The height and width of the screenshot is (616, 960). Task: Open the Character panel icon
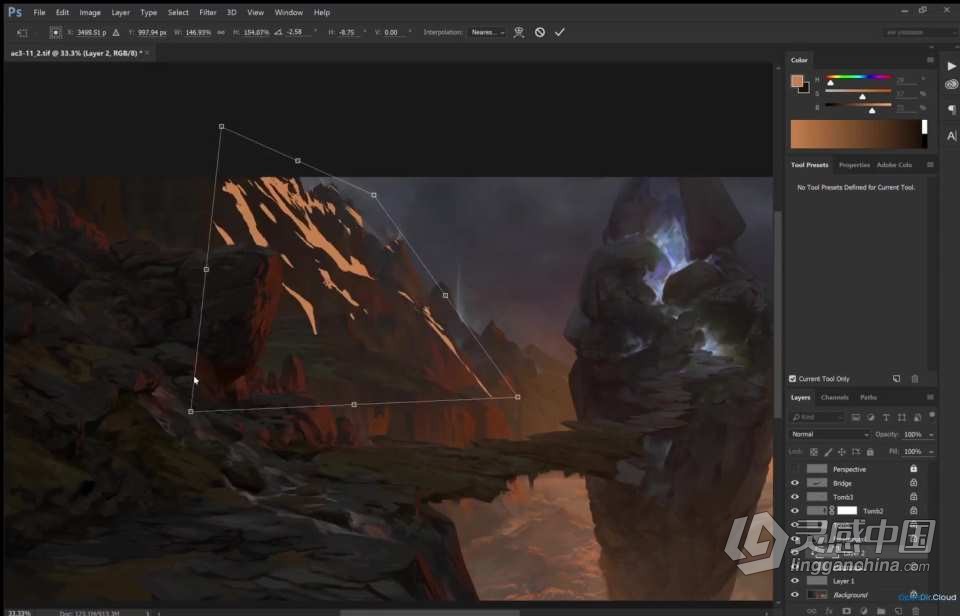(951, 136)
